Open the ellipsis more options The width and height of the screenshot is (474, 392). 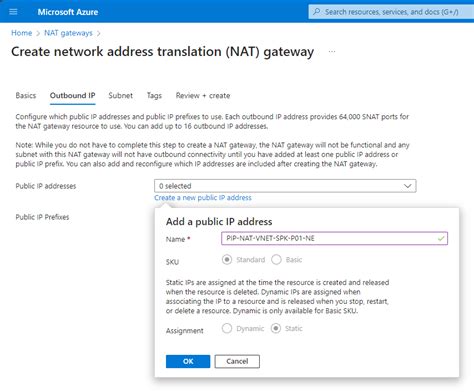(x=332, y=52)
